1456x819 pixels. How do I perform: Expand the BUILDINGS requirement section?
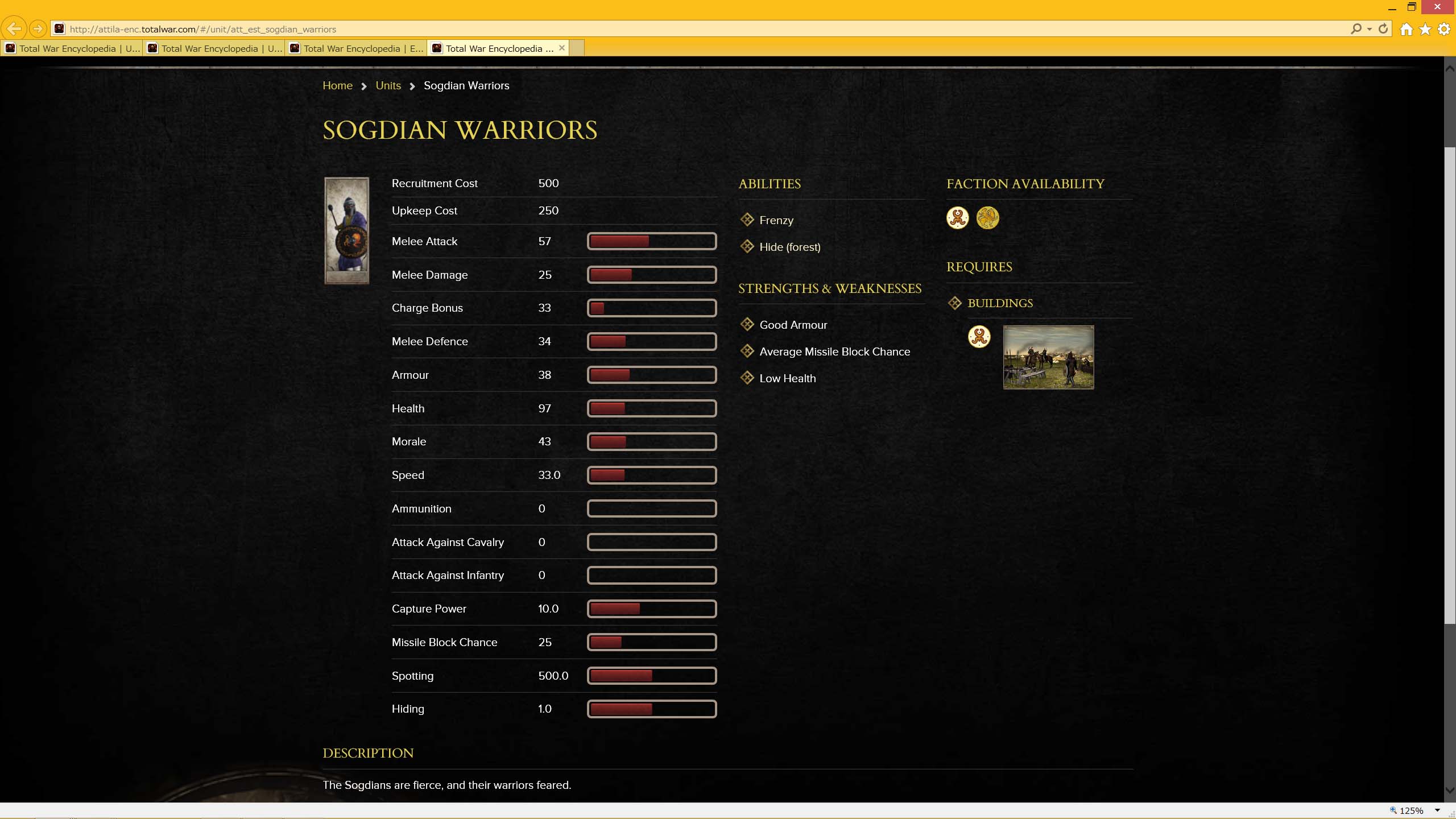tap(1000, 303)
